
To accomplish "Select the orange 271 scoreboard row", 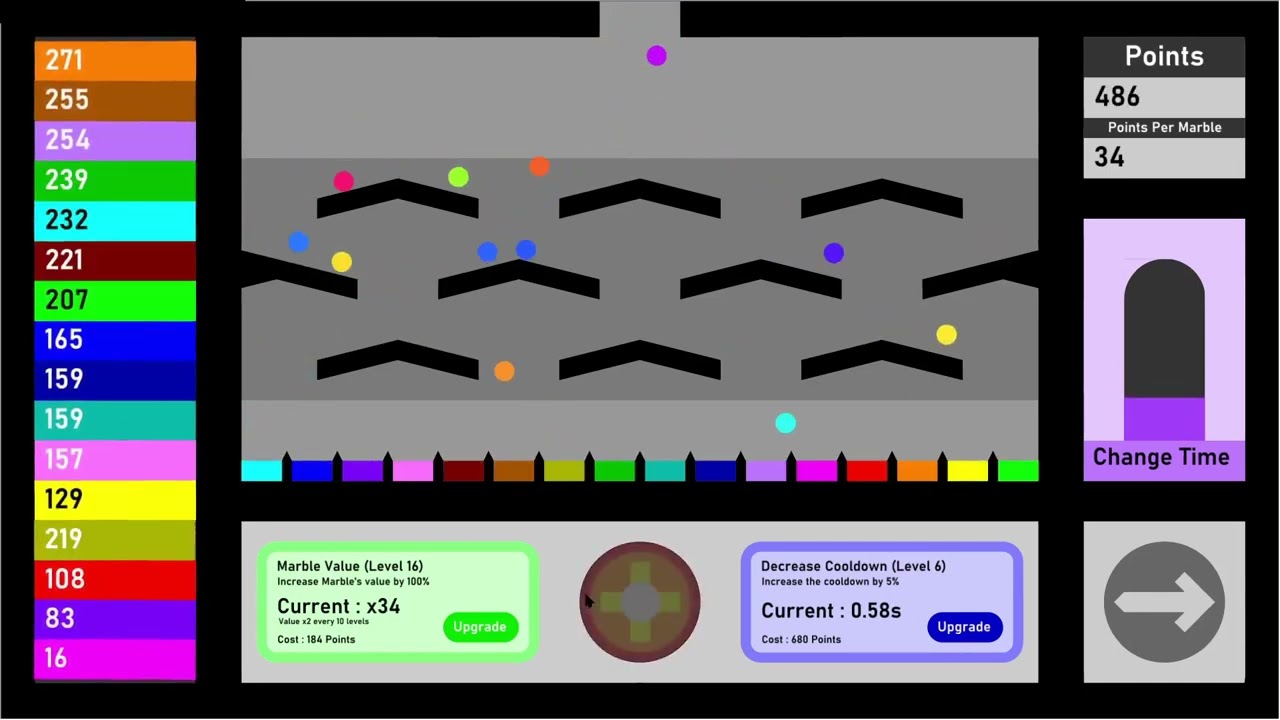I will click(x=115, y=60).
